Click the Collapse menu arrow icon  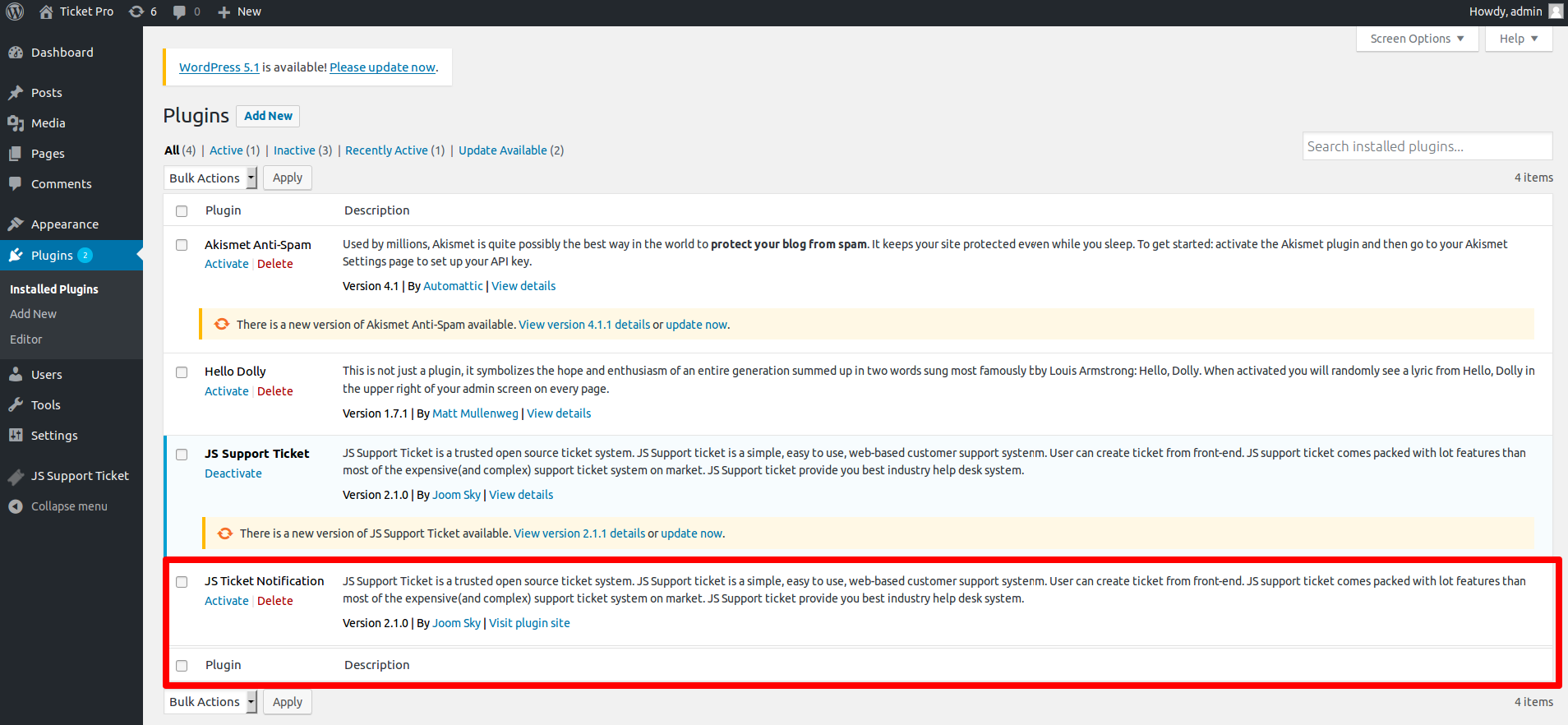(16, 506)
